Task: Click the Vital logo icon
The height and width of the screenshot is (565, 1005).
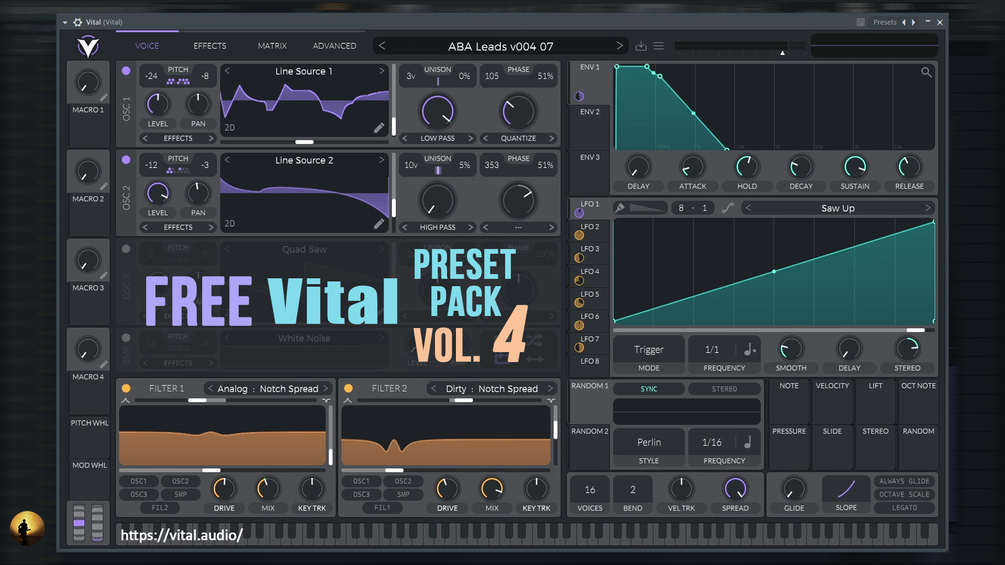Action: [x=88, y=46]
